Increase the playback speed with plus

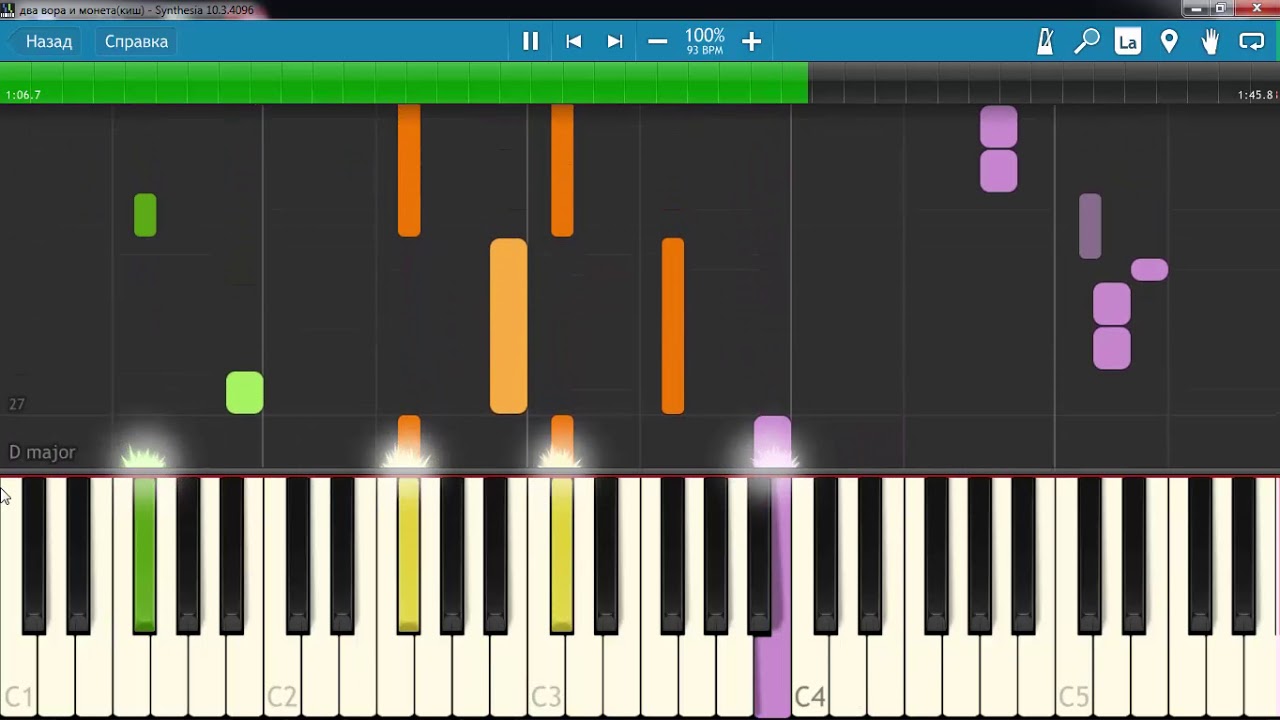point(752,41)
